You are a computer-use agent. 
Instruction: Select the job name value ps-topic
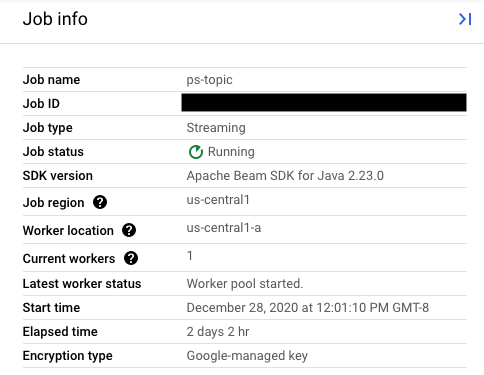click(x=209, y=80)
